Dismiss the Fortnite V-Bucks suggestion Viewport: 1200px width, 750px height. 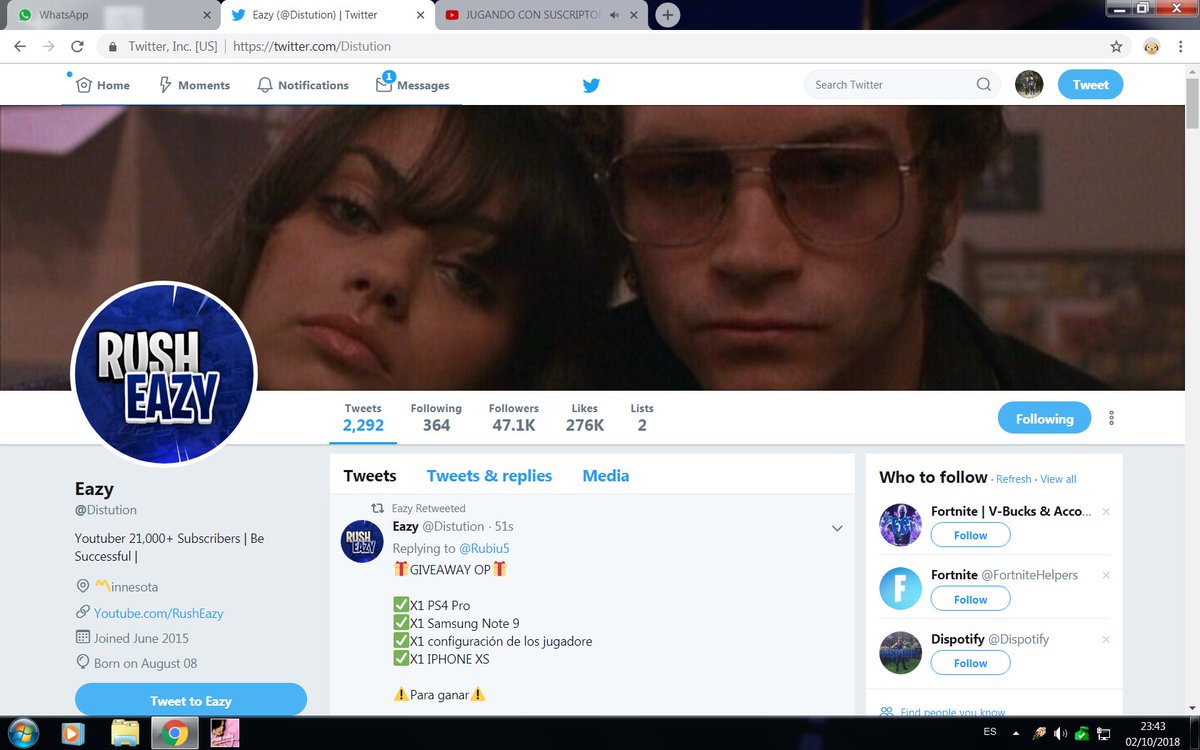[x=1105, y=512]
